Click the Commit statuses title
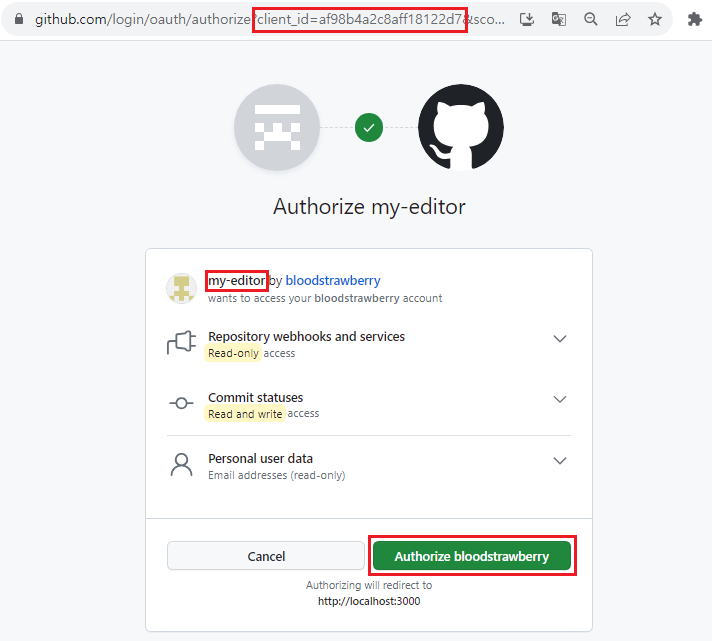 click(256, 397)
